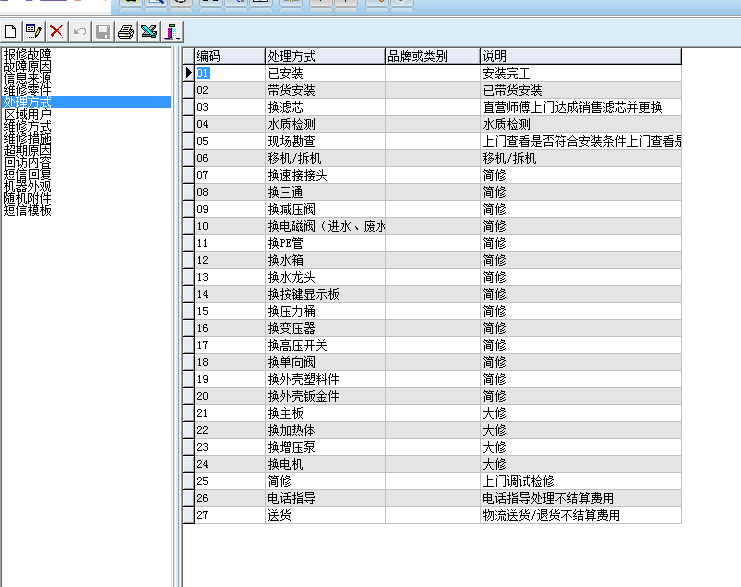The image size is (741, 587).
Task: Click the red X delete icon
Action: (x=56, y=32)
